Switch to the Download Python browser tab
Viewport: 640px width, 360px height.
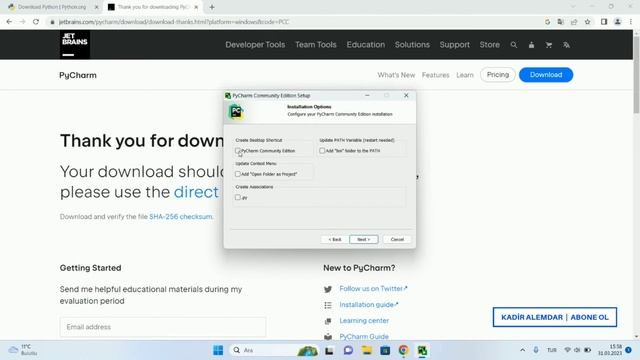click(51, 7)
